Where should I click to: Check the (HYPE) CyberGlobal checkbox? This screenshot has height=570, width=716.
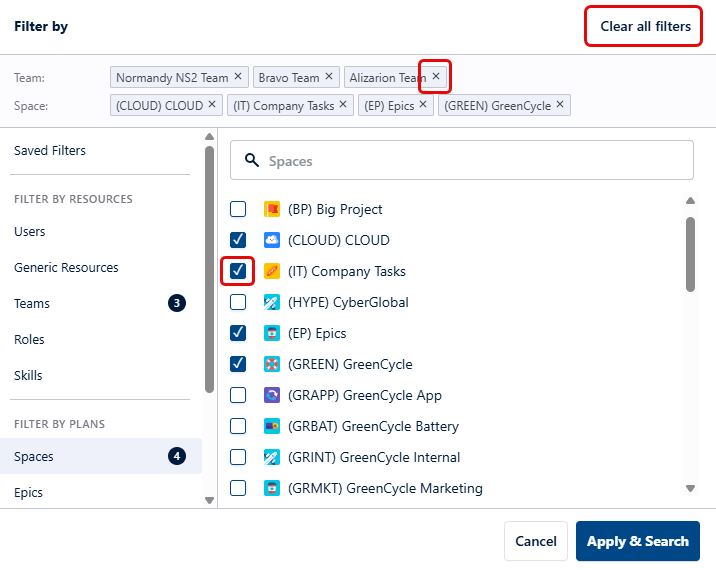[238, 302]
